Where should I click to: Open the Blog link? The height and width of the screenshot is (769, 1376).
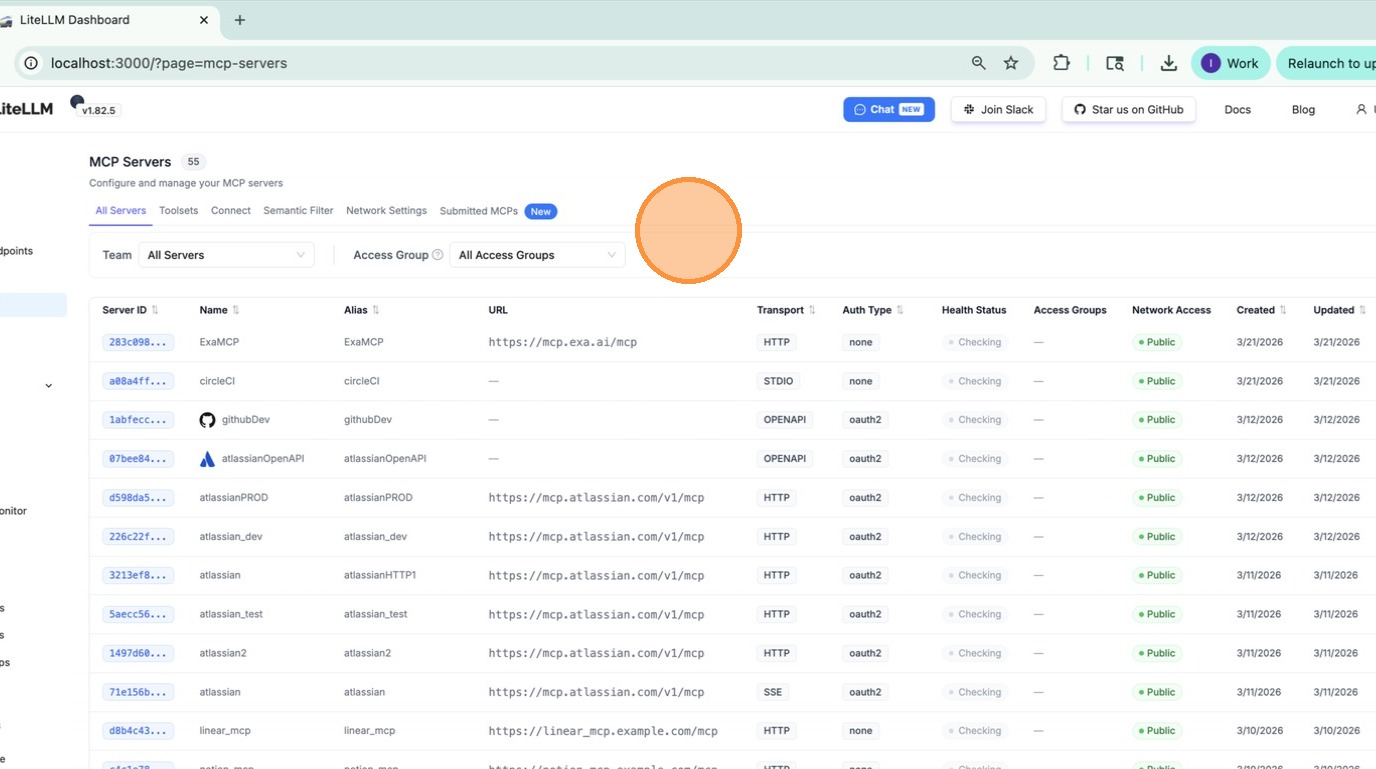(1303, 110)
